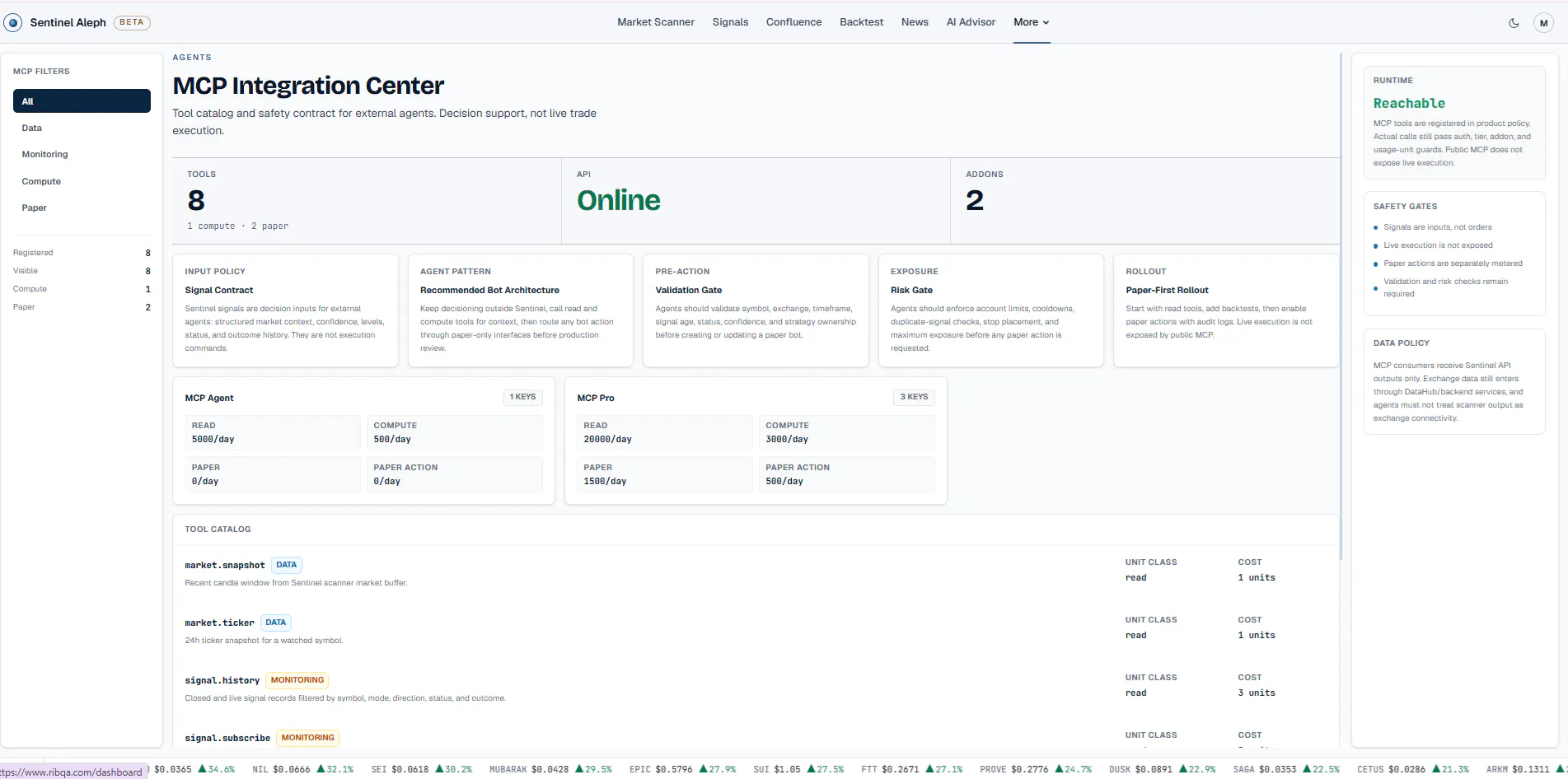The width and height of the screenshot is (1568, 779).
Task: Click the Sentinel Aleph logo icon
Action: [13, 23]
